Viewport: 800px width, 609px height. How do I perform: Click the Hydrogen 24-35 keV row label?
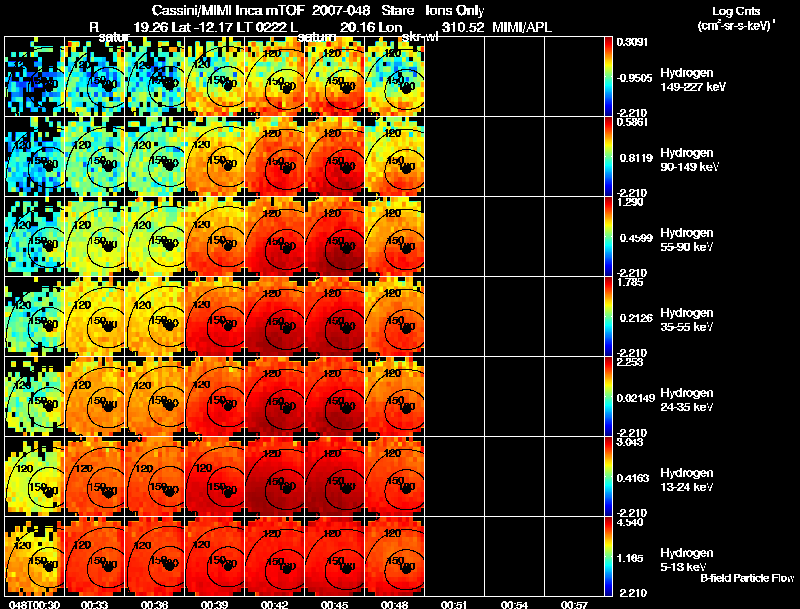[x=687, y=400]
